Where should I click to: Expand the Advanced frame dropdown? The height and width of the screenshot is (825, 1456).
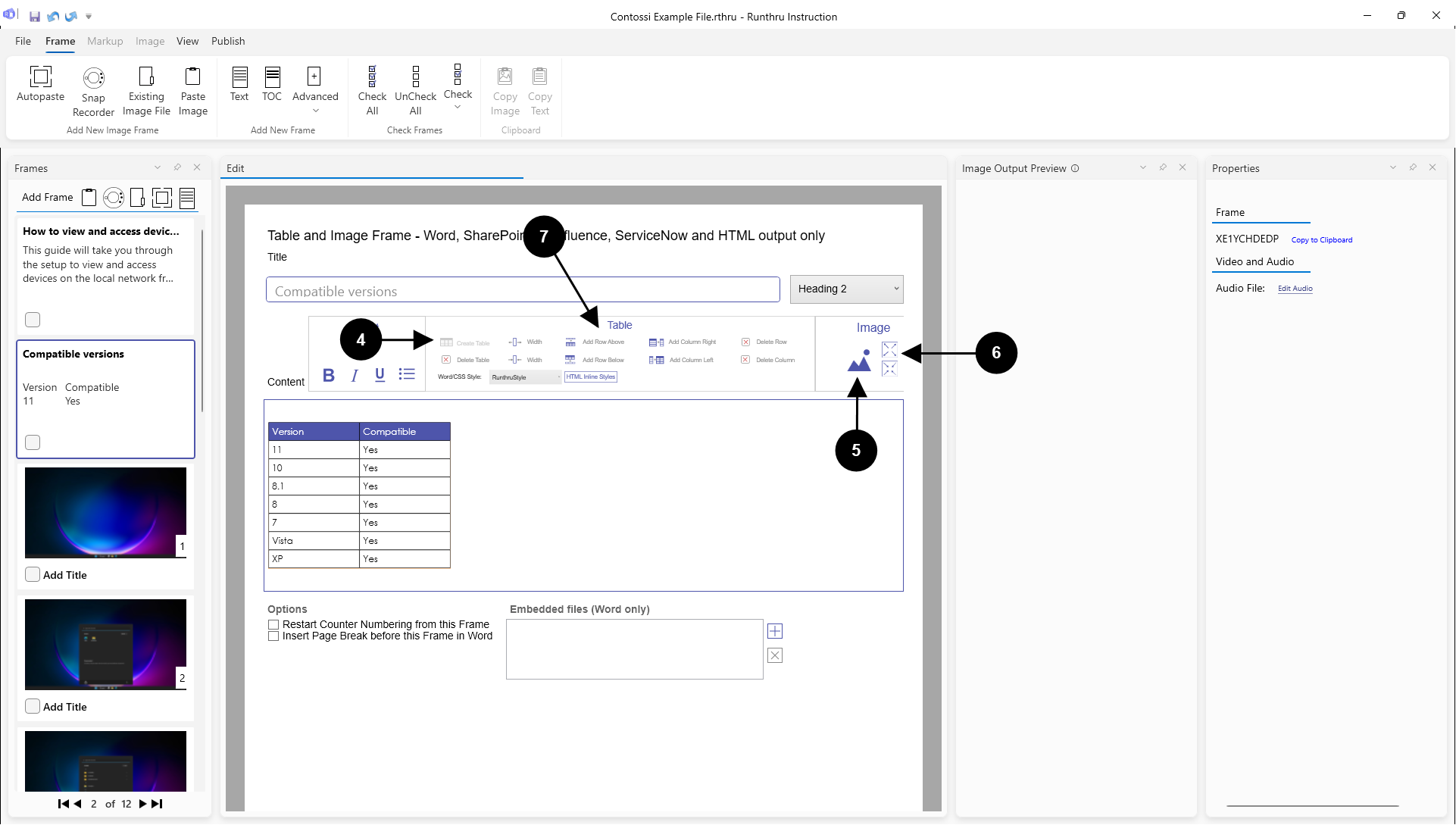[x=315, y=111]
